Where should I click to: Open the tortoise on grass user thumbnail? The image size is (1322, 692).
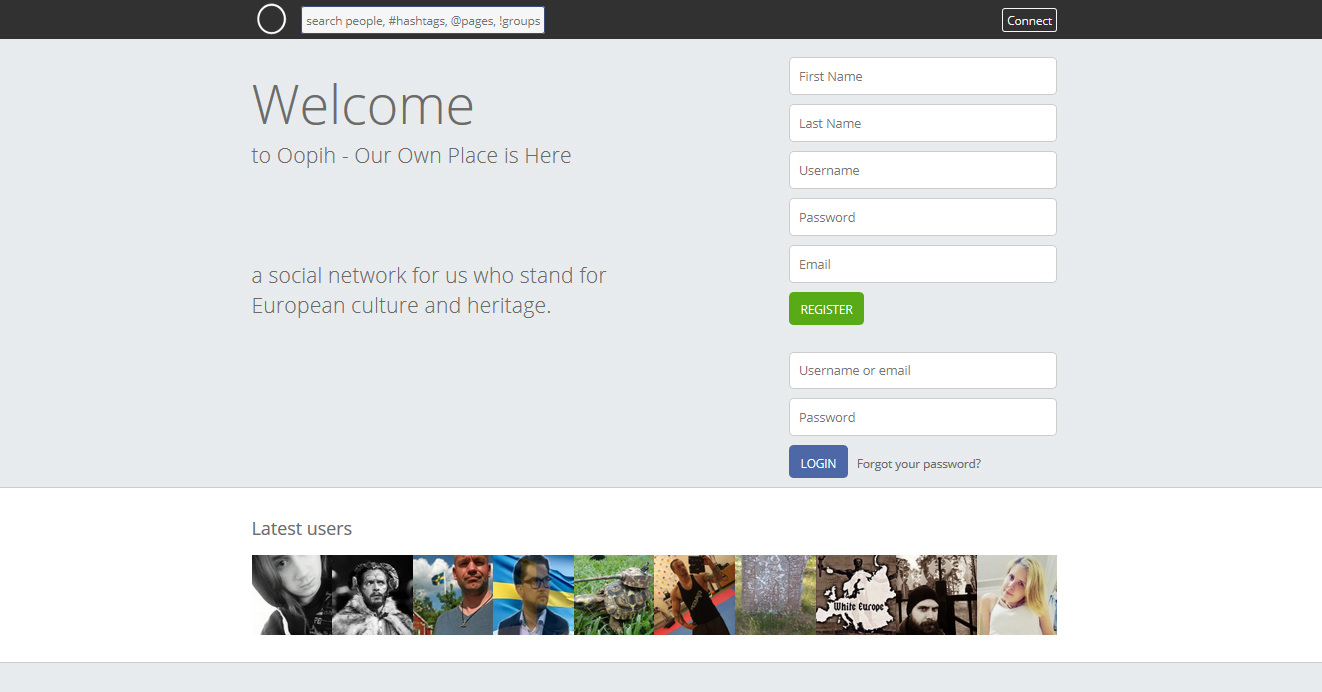click(x=614, y=595)
